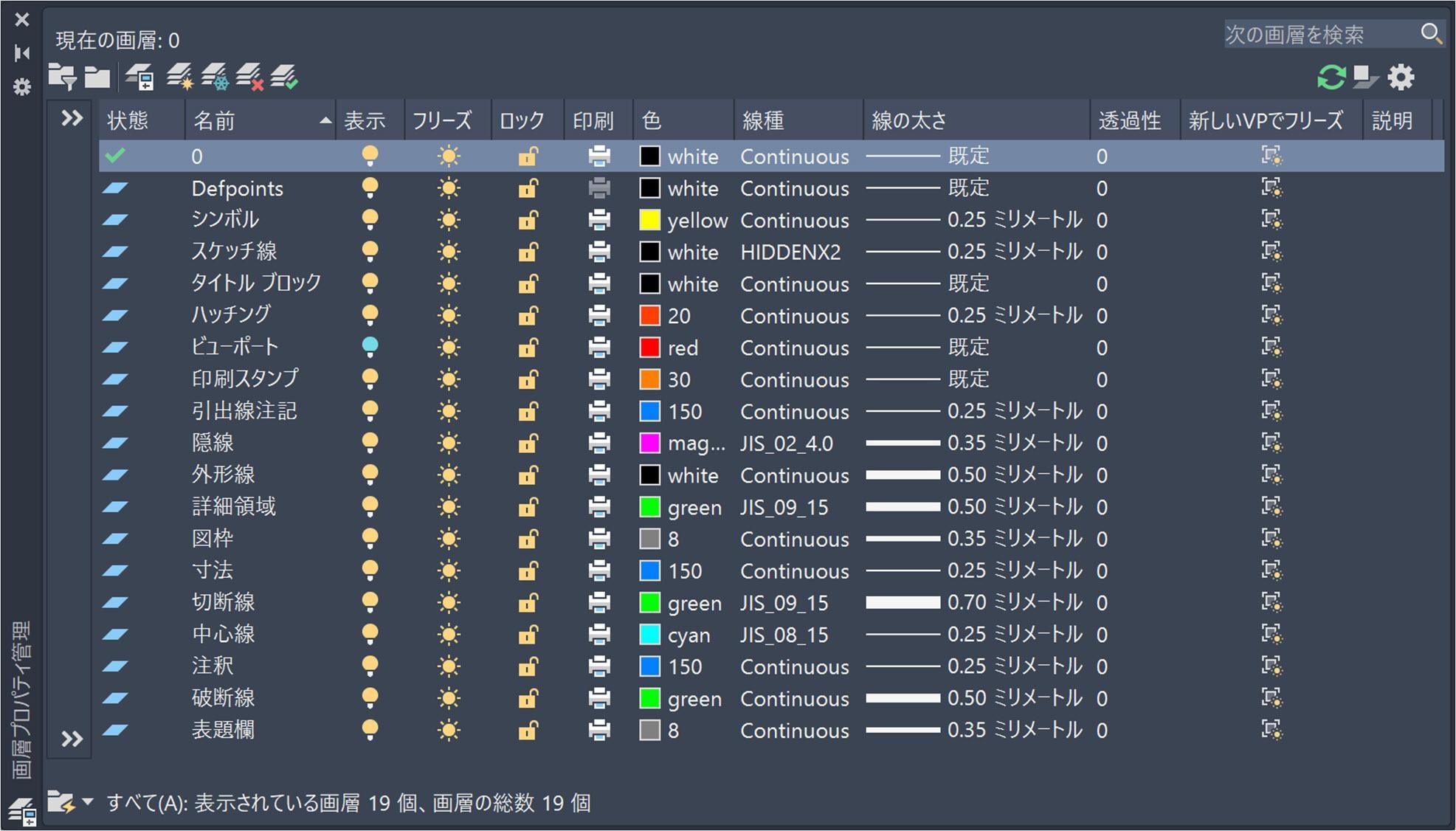Turn off visibility of the シンボル layer
The image size is (1456, 831).
(x=370, y=219)
